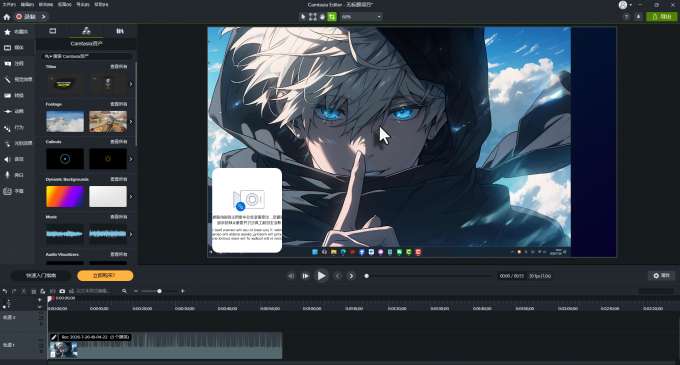Open the Modify menu (third menu)
680x365 pixels.
[x=46, y=4]
